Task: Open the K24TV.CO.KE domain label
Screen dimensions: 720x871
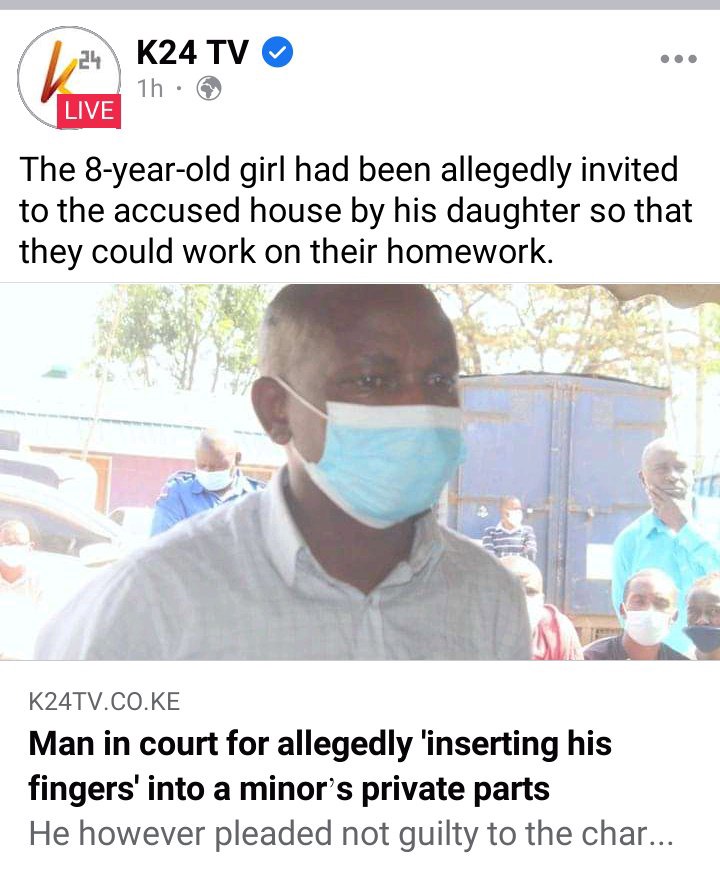Action: [x=104, y=702]
